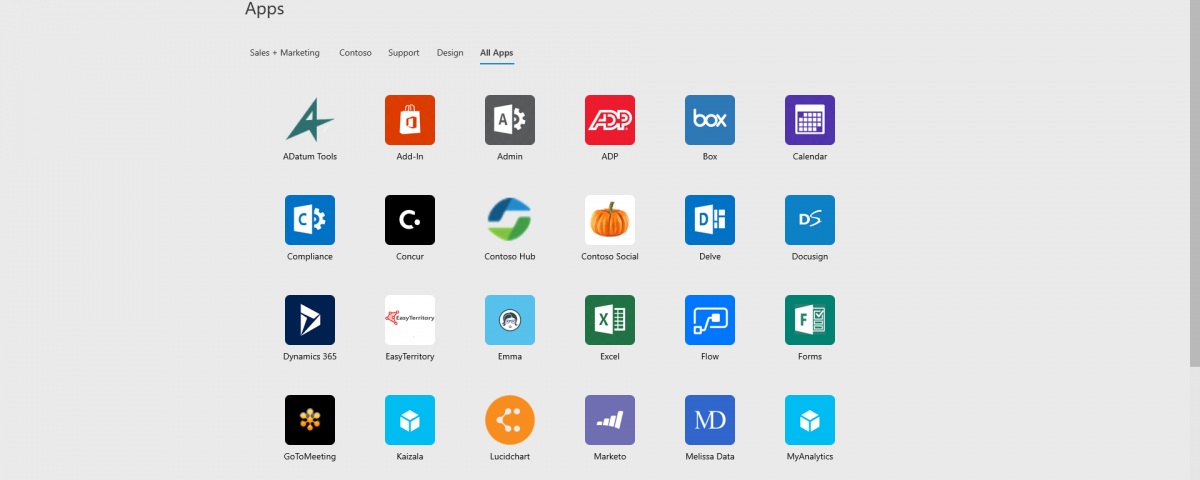The image size is (1200, 480).
Task: Click the "Melissa Data" label text
Action: pyautogui.click(x=710, y=457)
